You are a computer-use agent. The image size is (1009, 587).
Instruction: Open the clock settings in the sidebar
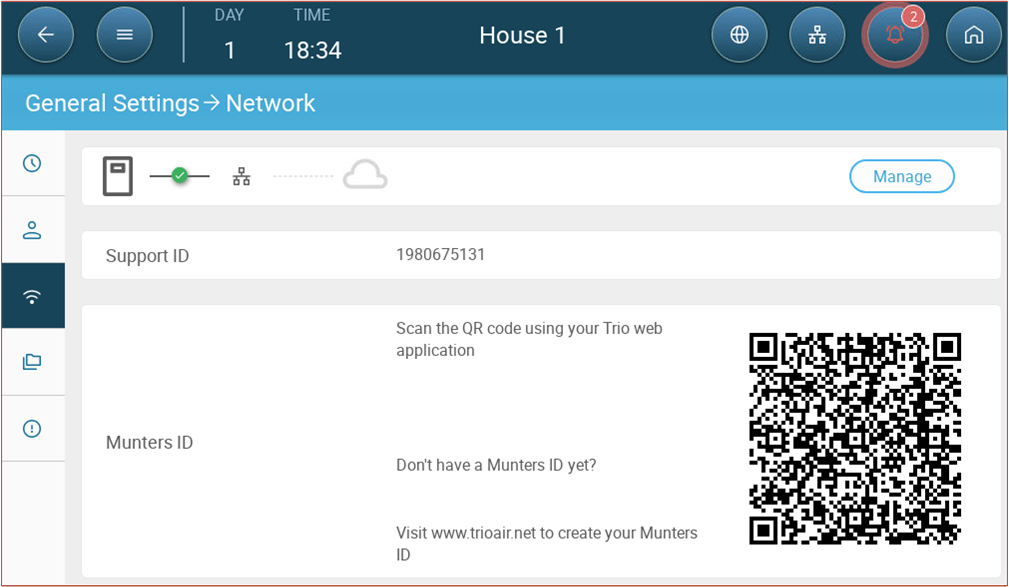30,163
